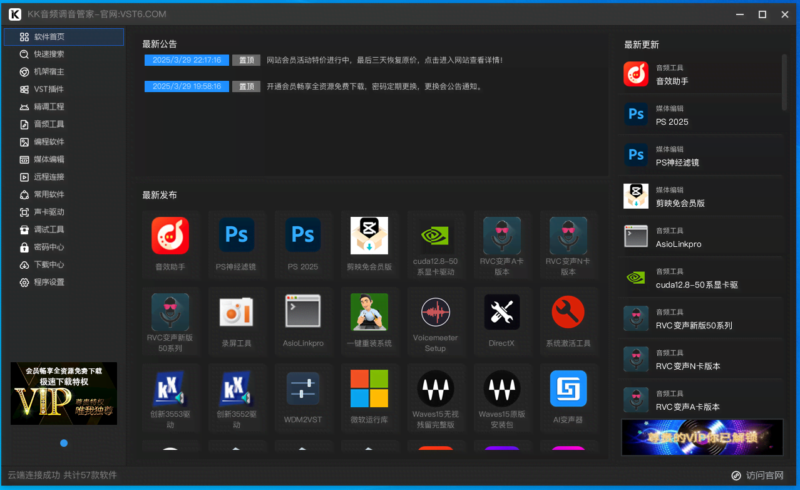The height and width of the screenshot is (490, 800).
Task: Go to 快速搜索 in the sidebar
Action: pos(48,54)
